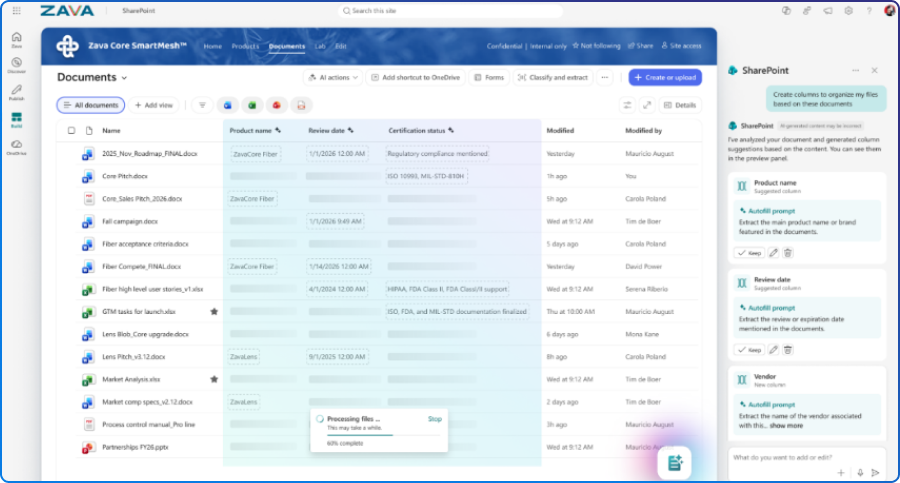The image size is (900, 483).
Task: Filter by PowerPoint file type icon
Action: pos(277,105)
